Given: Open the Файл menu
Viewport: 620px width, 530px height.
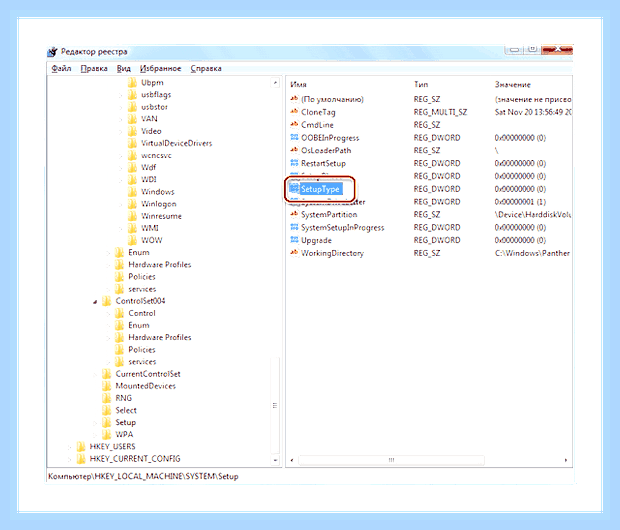Looking at the screenshot, I should 61,68.
